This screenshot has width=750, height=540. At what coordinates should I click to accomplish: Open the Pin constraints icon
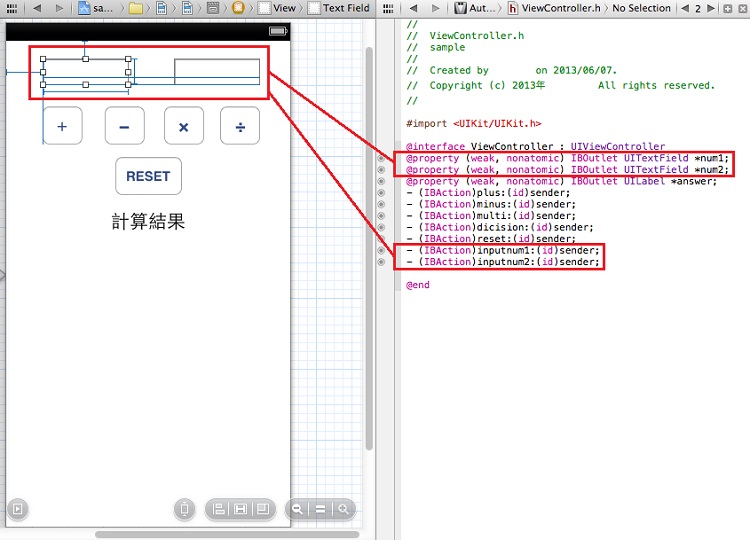point(240,509)
